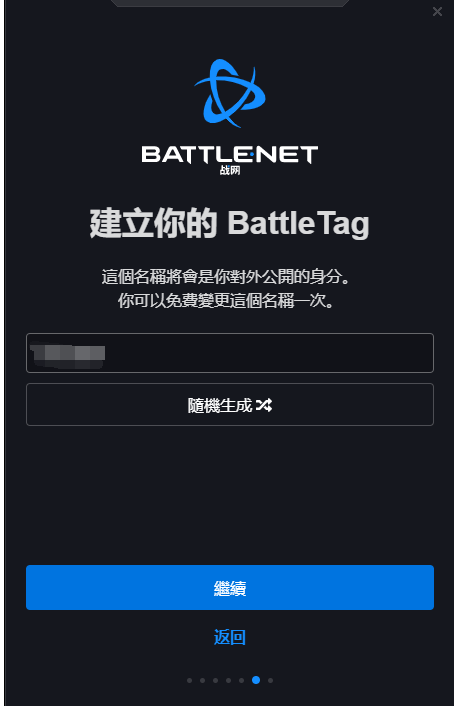Select the third pagination dot

point(215,680)
